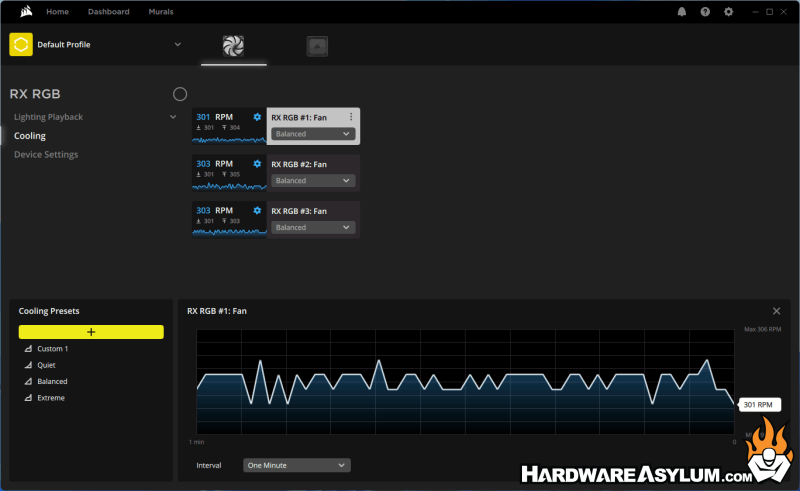Click the Max 306 RPM label
The image size is (800, 491).
point(762,329)
